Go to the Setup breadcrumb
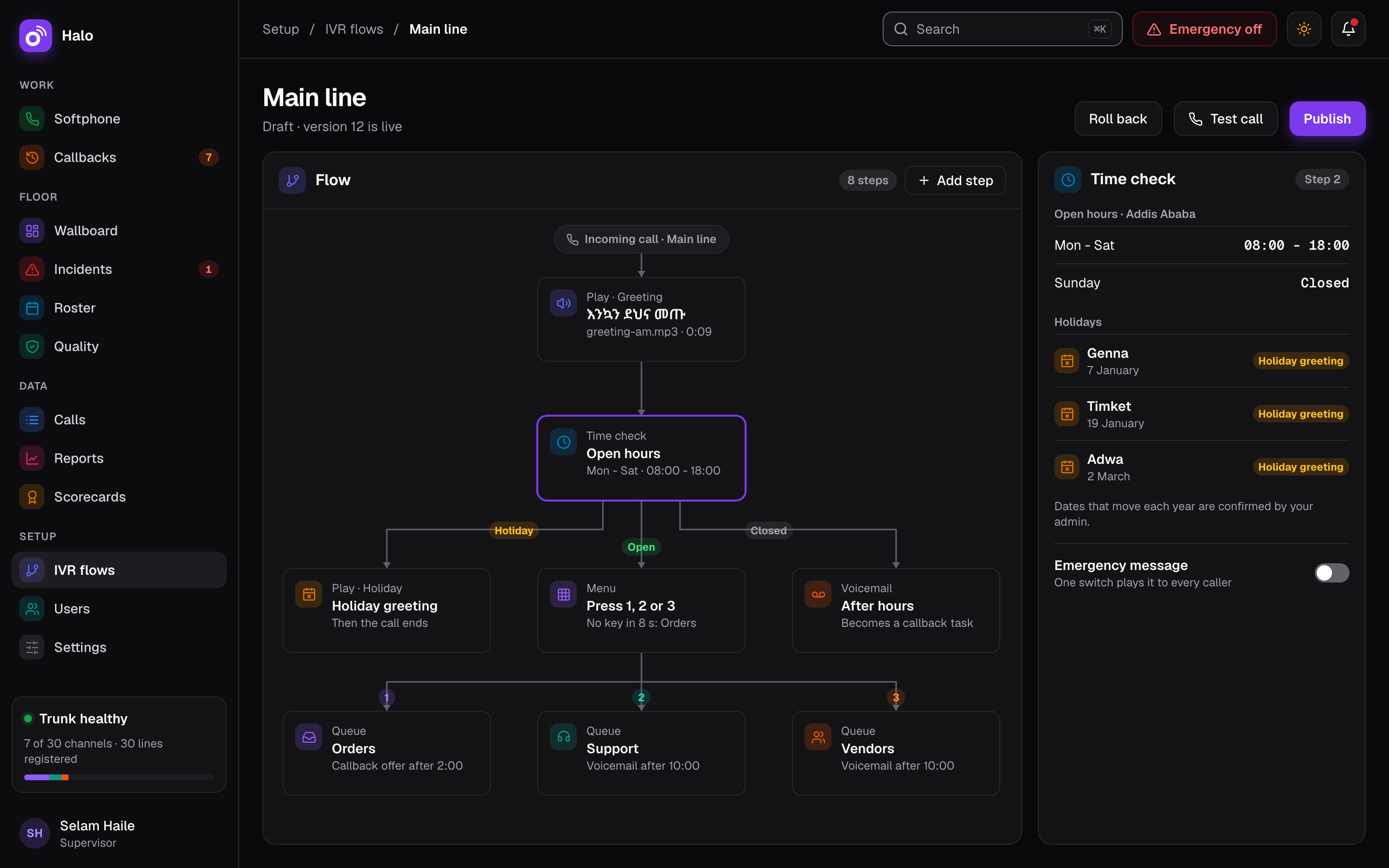 [281, 29]
